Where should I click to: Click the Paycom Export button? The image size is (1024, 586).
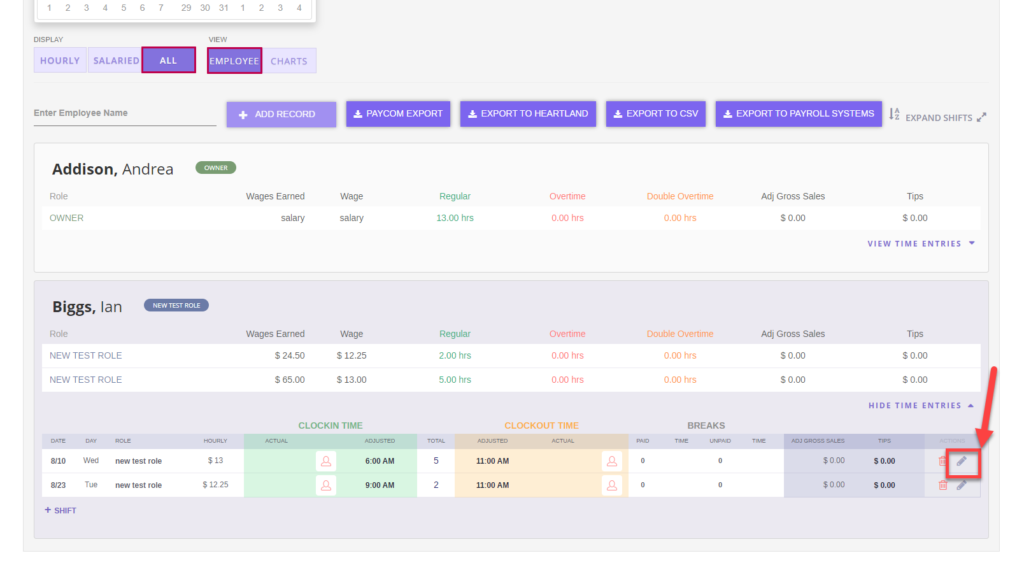coord(399,113)
